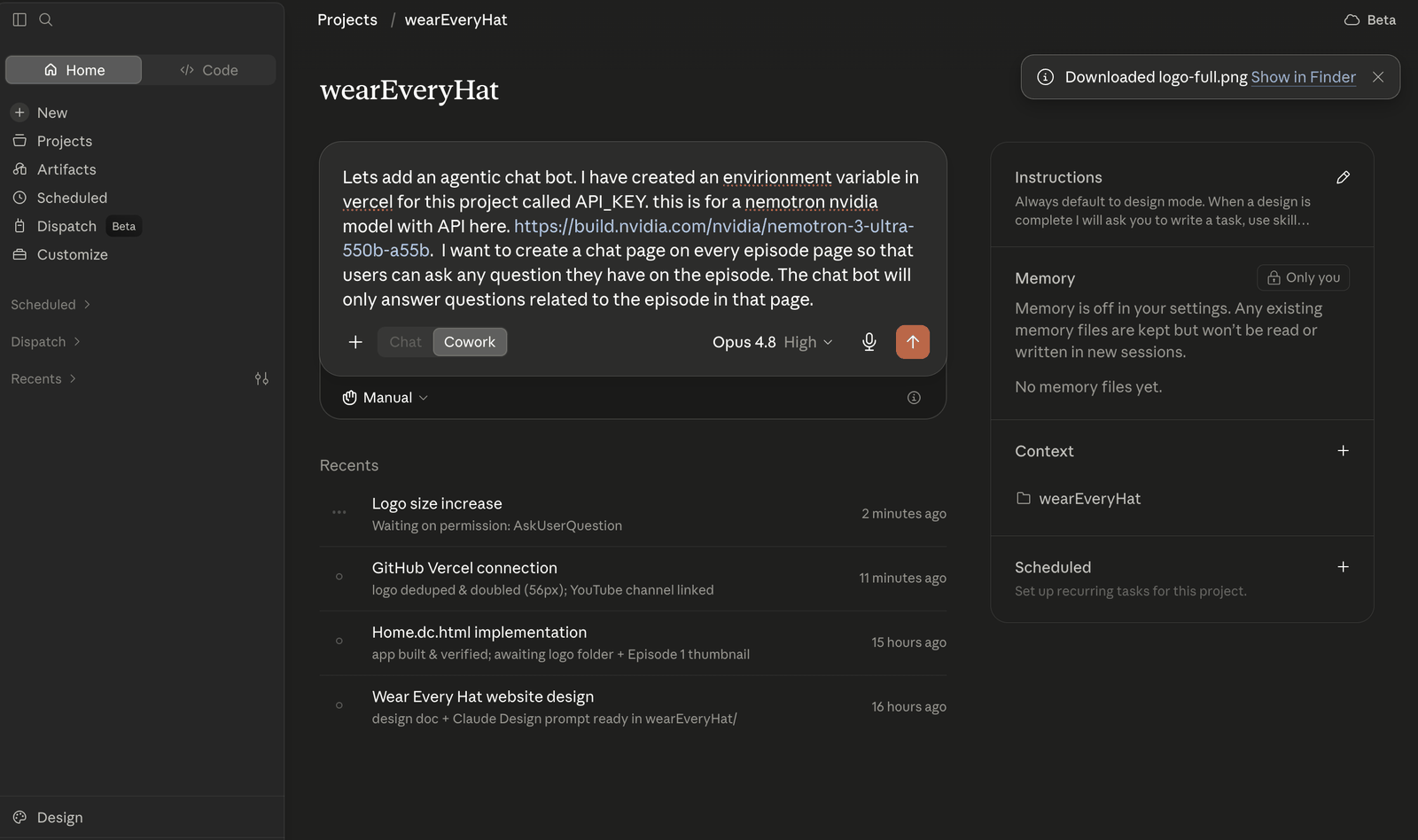The width and height of the screenshot is (1418, 840).
Task: Switch to the Code tab
Action: pyautogui.click(x=209, y=70)
